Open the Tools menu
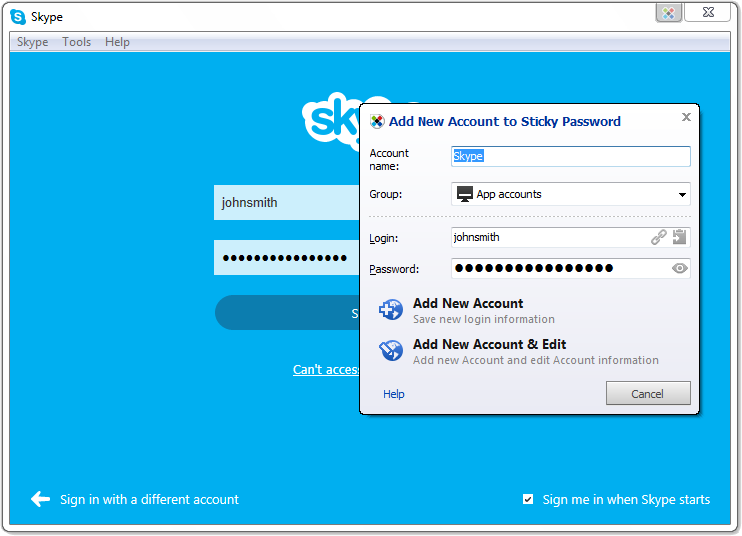 point(76,42)
